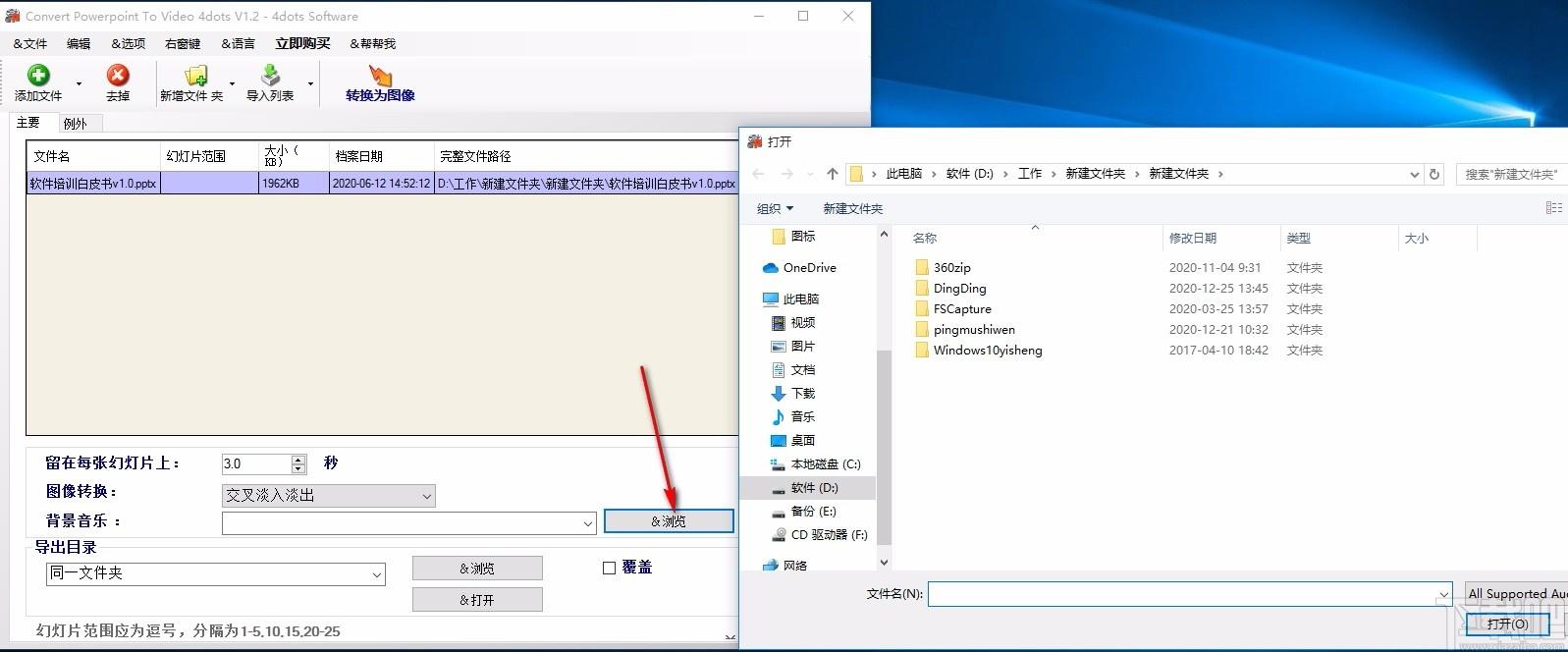Screen dimensions: 1568x652
Task: Click the background music &浏览 button
Action: point(669,521)
